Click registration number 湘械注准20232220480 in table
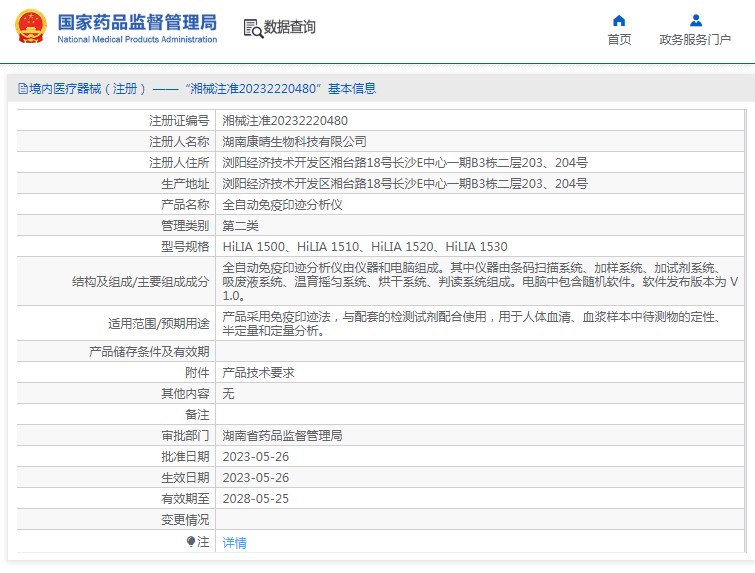755x573 pixels. coord(285,120)
